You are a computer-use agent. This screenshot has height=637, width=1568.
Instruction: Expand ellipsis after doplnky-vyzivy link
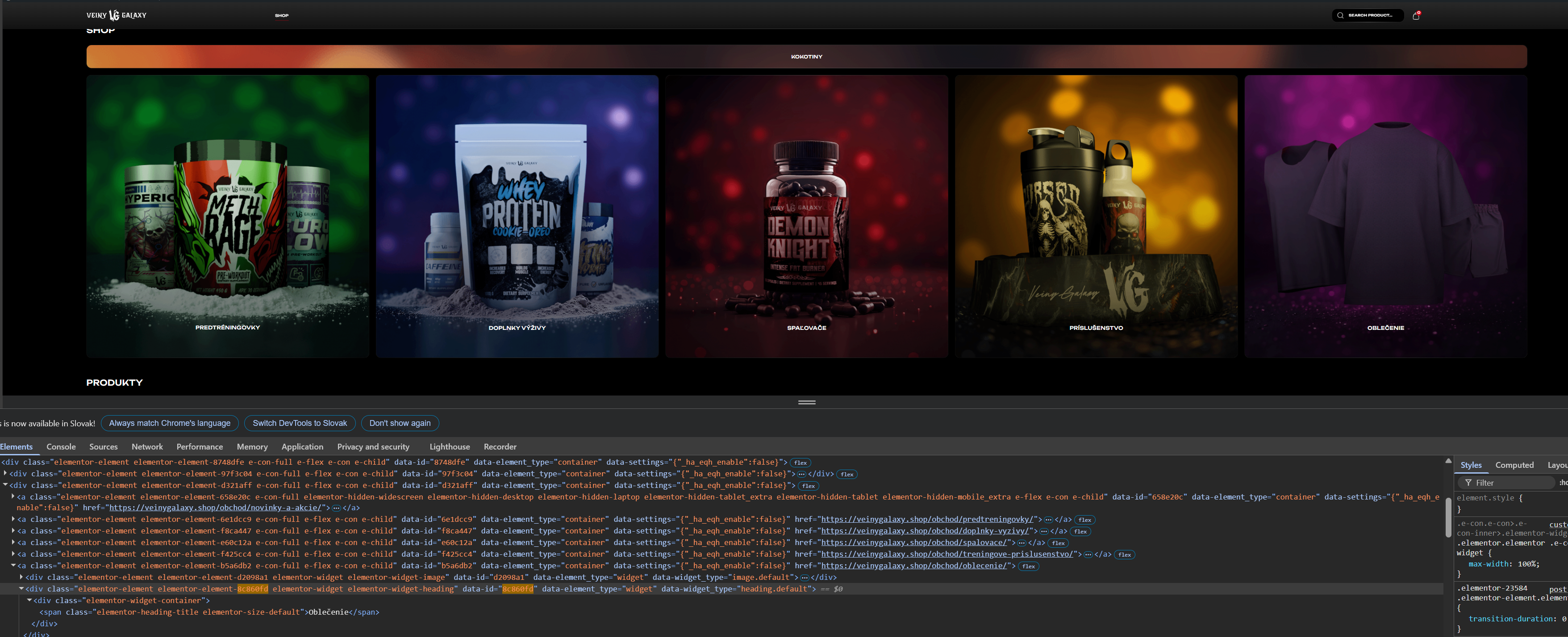point(1044,531)
